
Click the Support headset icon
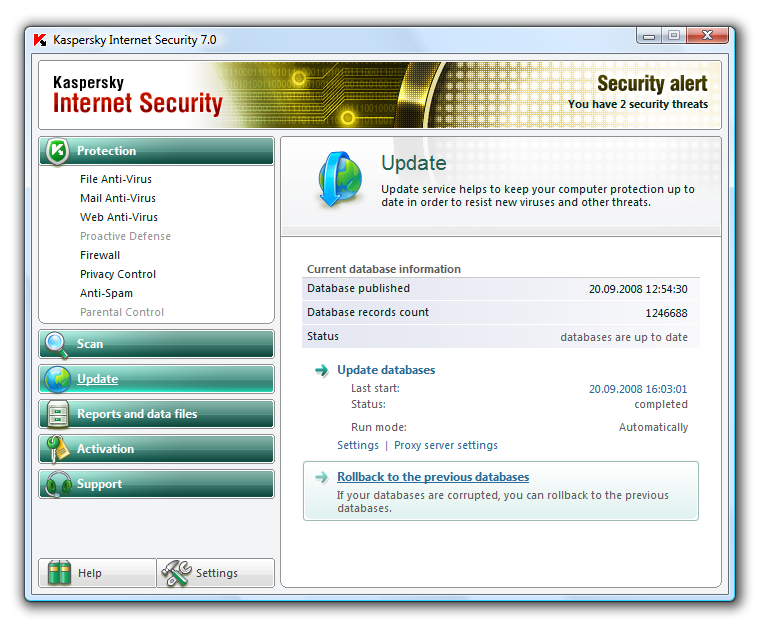point(57,484)
